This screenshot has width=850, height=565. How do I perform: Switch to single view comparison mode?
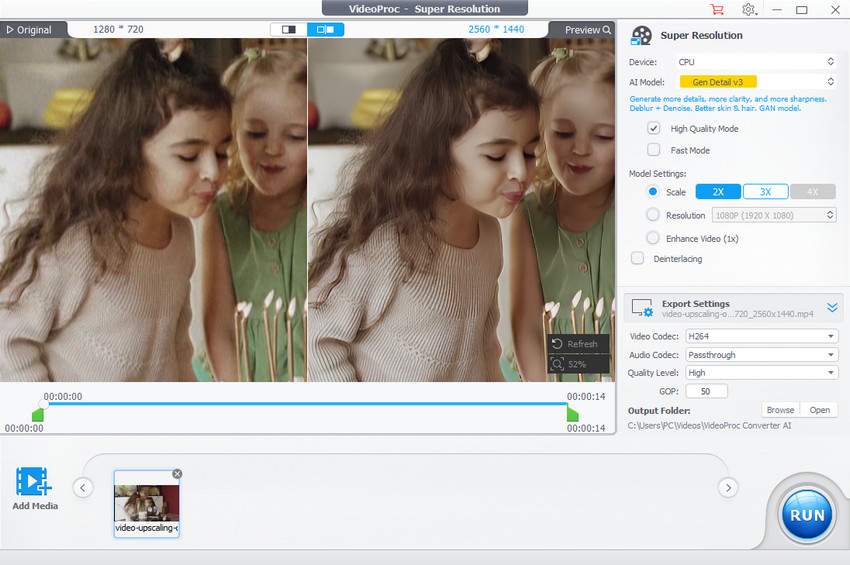[288, 29]
